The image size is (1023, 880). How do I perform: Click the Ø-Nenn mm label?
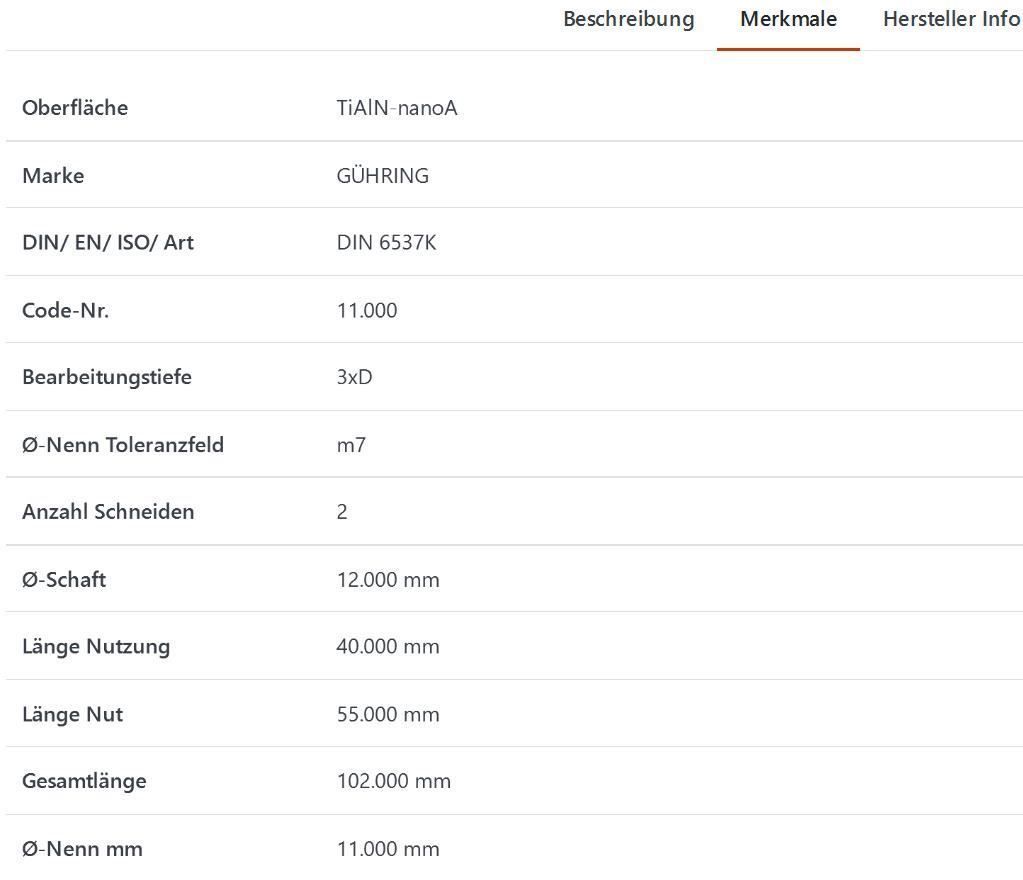click(x=82, y=849)
